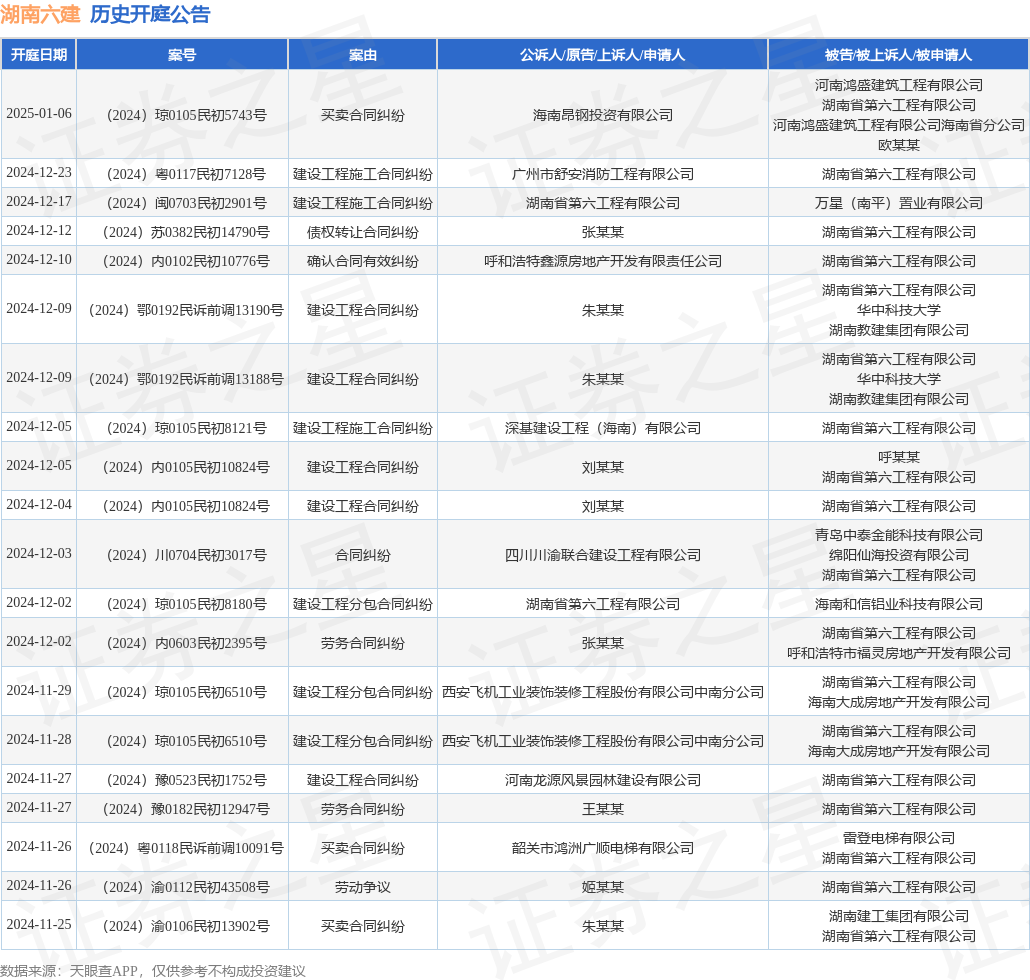
Task: Click plaintiff 姬某某
Action: point(602,887)
